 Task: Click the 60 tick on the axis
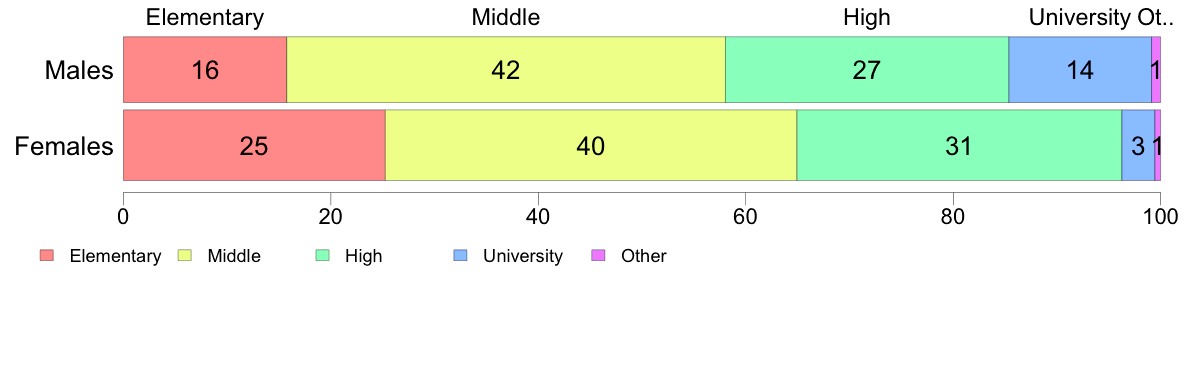(745, 216)
